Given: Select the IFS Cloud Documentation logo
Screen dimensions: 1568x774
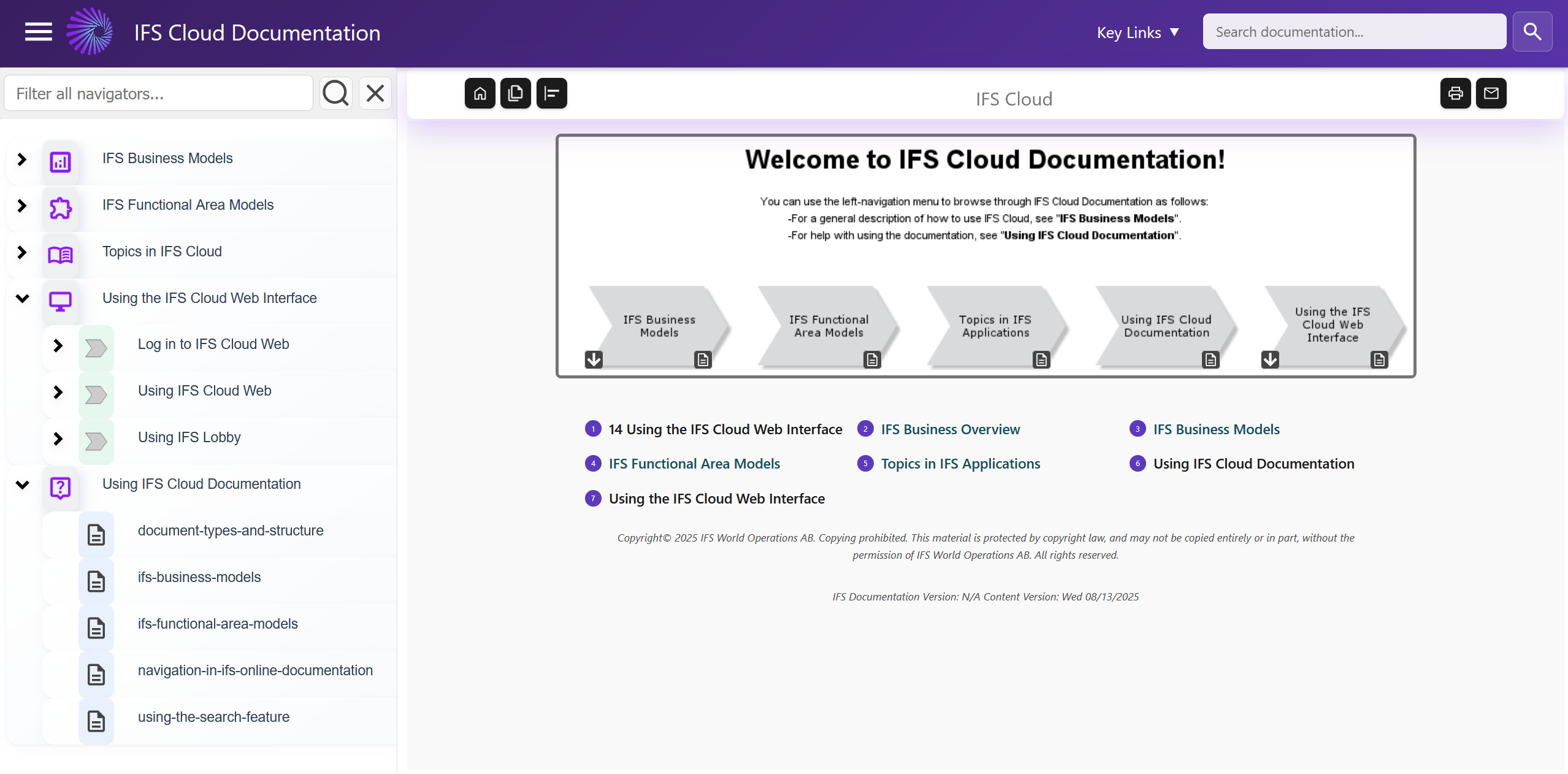Looking at the screenshot, I should pyautogui.click(x=91, y=31).
